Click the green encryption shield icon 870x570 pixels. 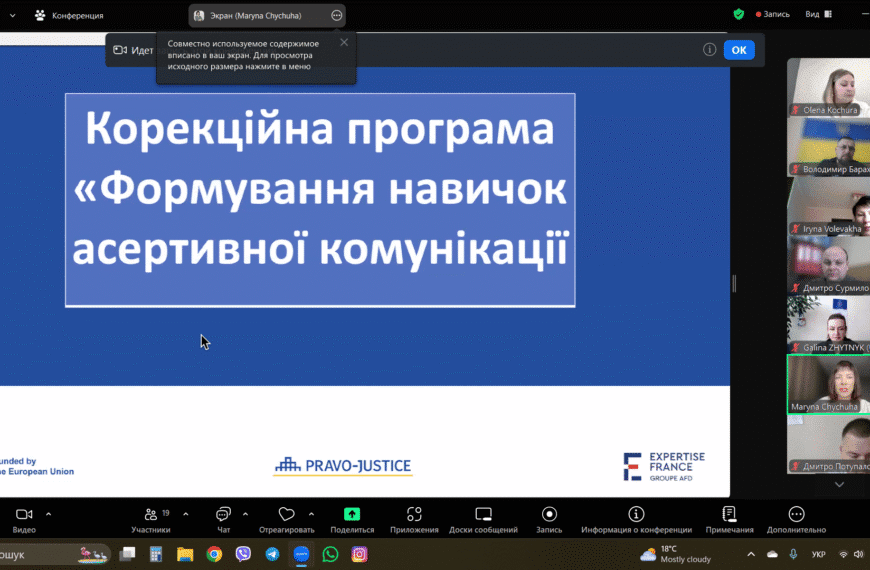click(x=739, y=15)
